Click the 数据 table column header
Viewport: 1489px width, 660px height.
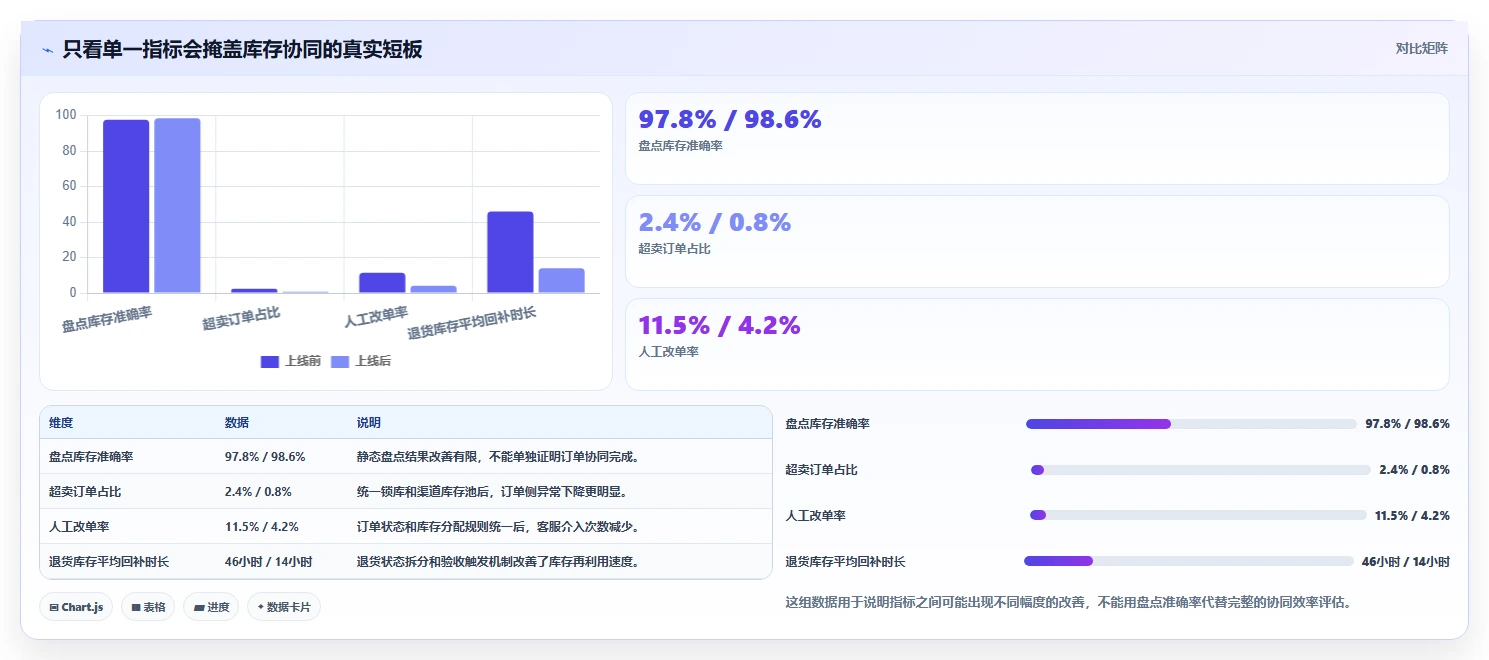[x=237, y=423]
